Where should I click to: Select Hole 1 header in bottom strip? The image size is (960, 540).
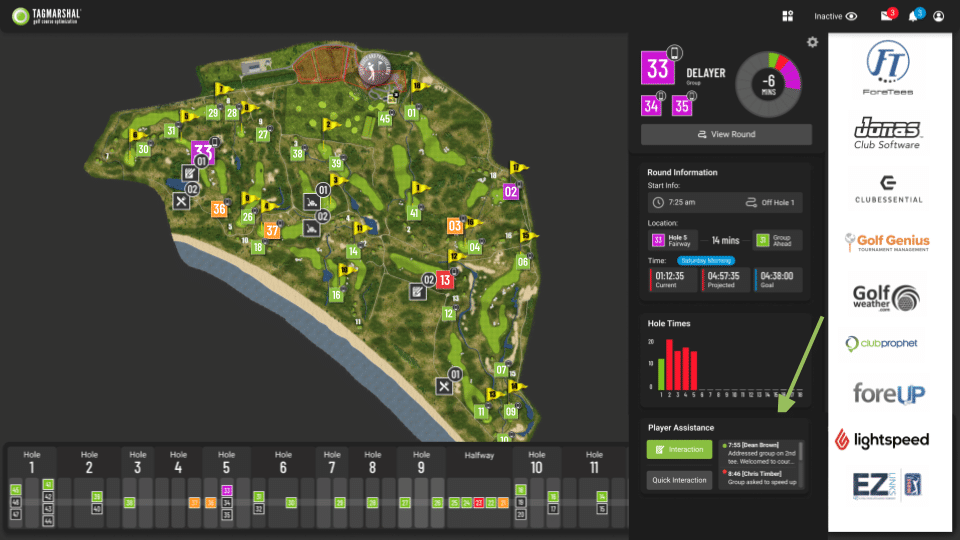click(32, 462)
